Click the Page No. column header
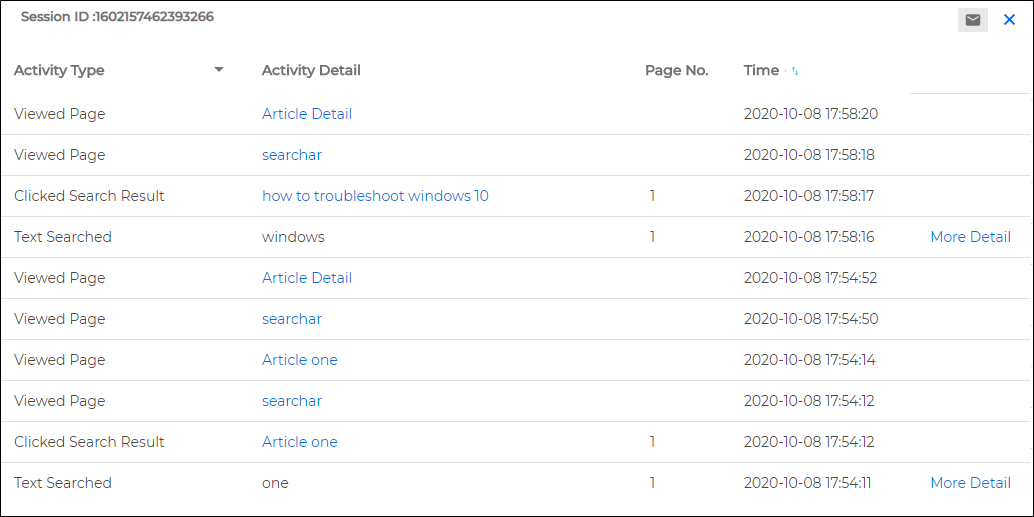This screenshot has width=1034, height=517. click(677, 71)
